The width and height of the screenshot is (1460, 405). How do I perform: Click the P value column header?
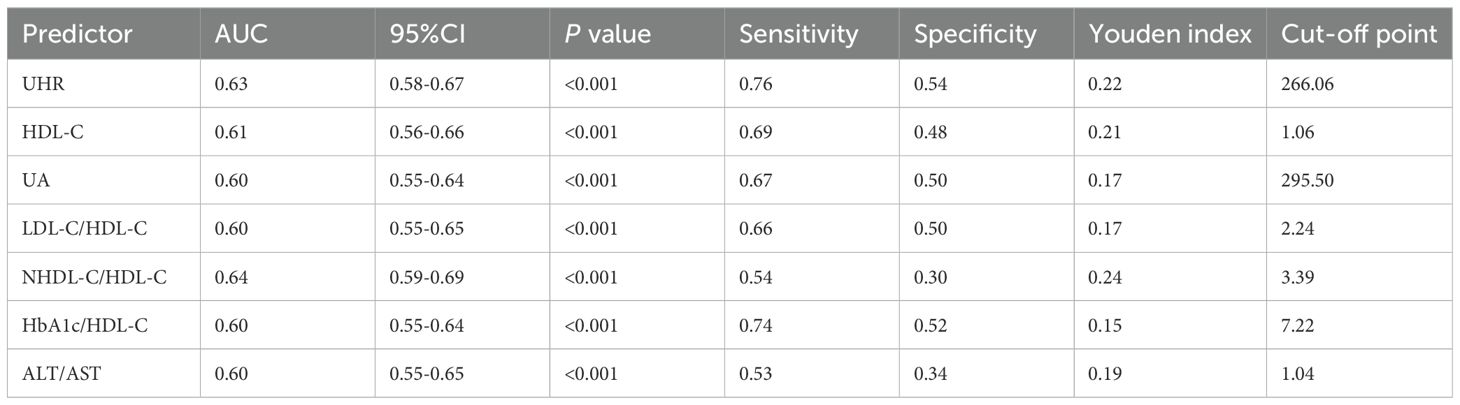pyautogui.click(x=608, y=35)
